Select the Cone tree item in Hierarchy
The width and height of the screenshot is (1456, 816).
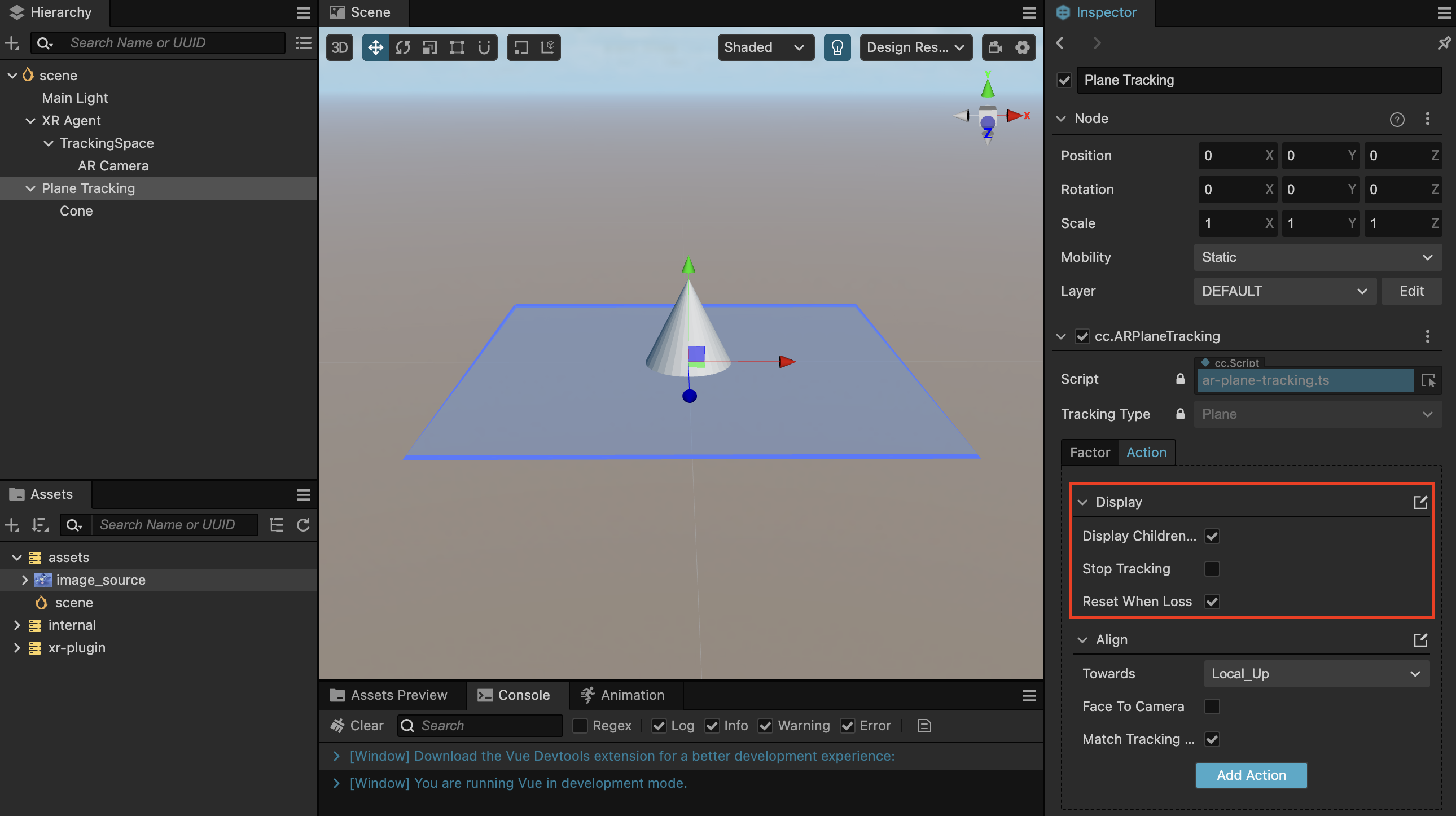76,210
